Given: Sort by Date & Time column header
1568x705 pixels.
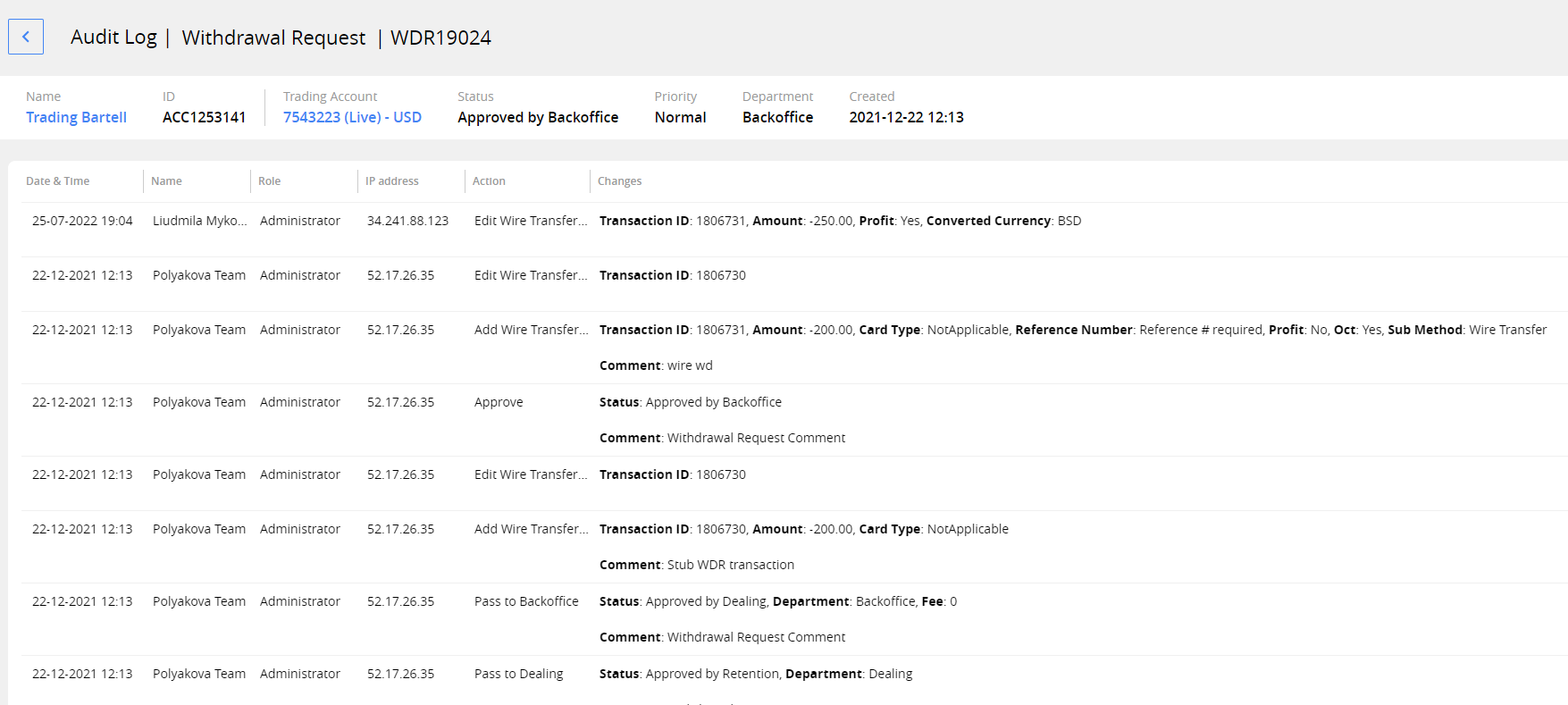Looking at the screenshot, I should 57,181.
